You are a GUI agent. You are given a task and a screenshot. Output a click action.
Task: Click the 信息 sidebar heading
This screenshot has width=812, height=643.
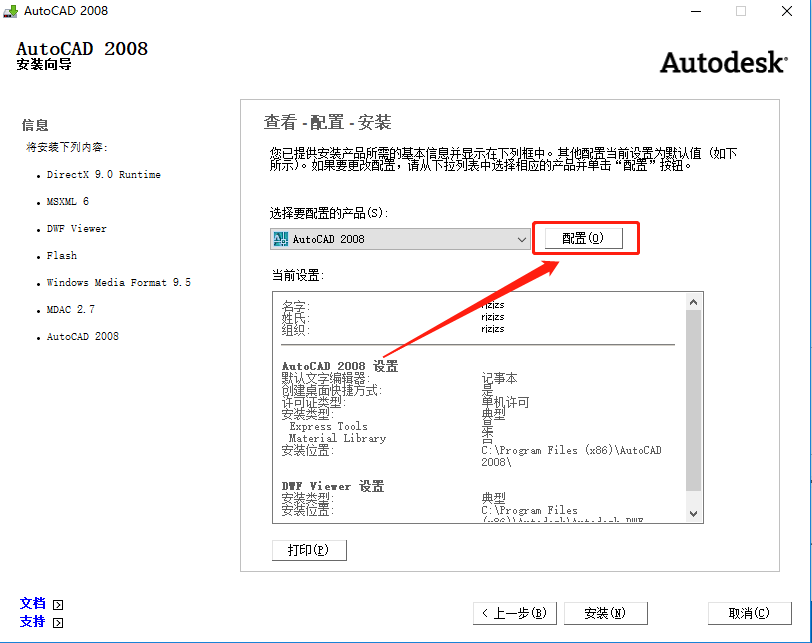(35, 125)
